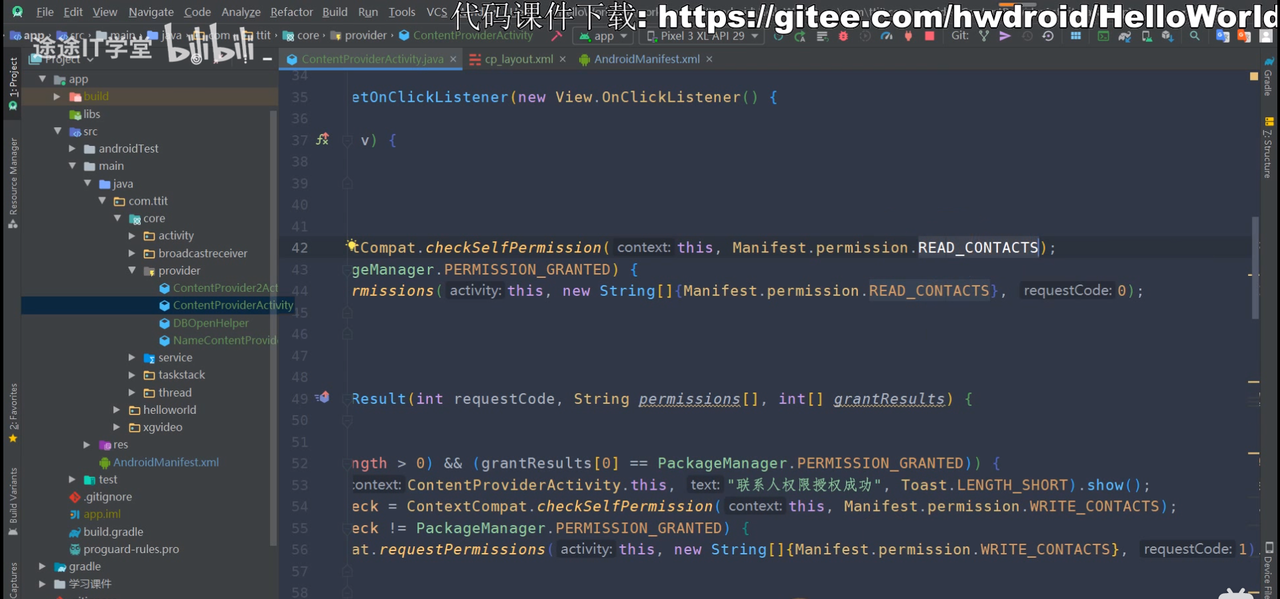1280x599 pixels.
Task: Collapse the 'app' module node in the project tree
Action: 42,79
